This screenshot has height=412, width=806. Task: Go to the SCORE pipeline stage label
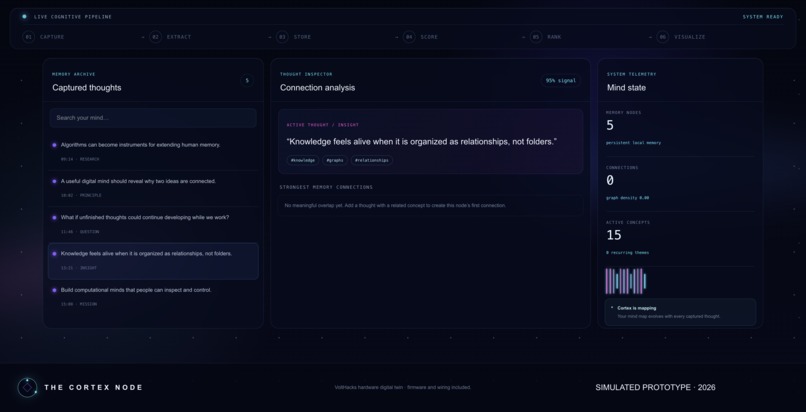coord(429,37)
